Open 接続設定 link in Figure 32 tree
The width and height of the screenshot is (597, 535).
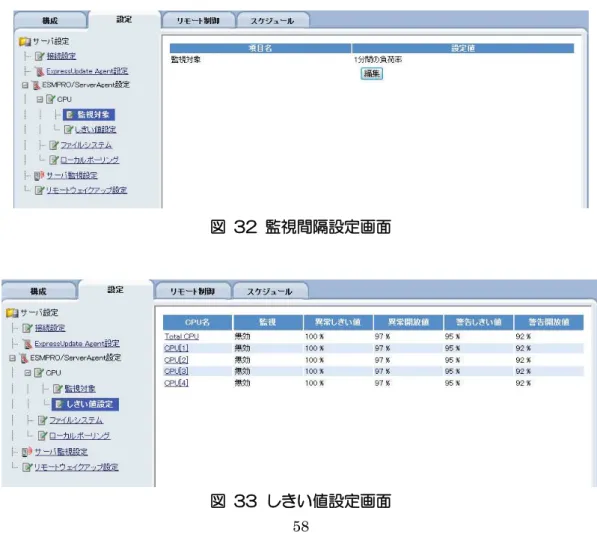coord(61,56)
